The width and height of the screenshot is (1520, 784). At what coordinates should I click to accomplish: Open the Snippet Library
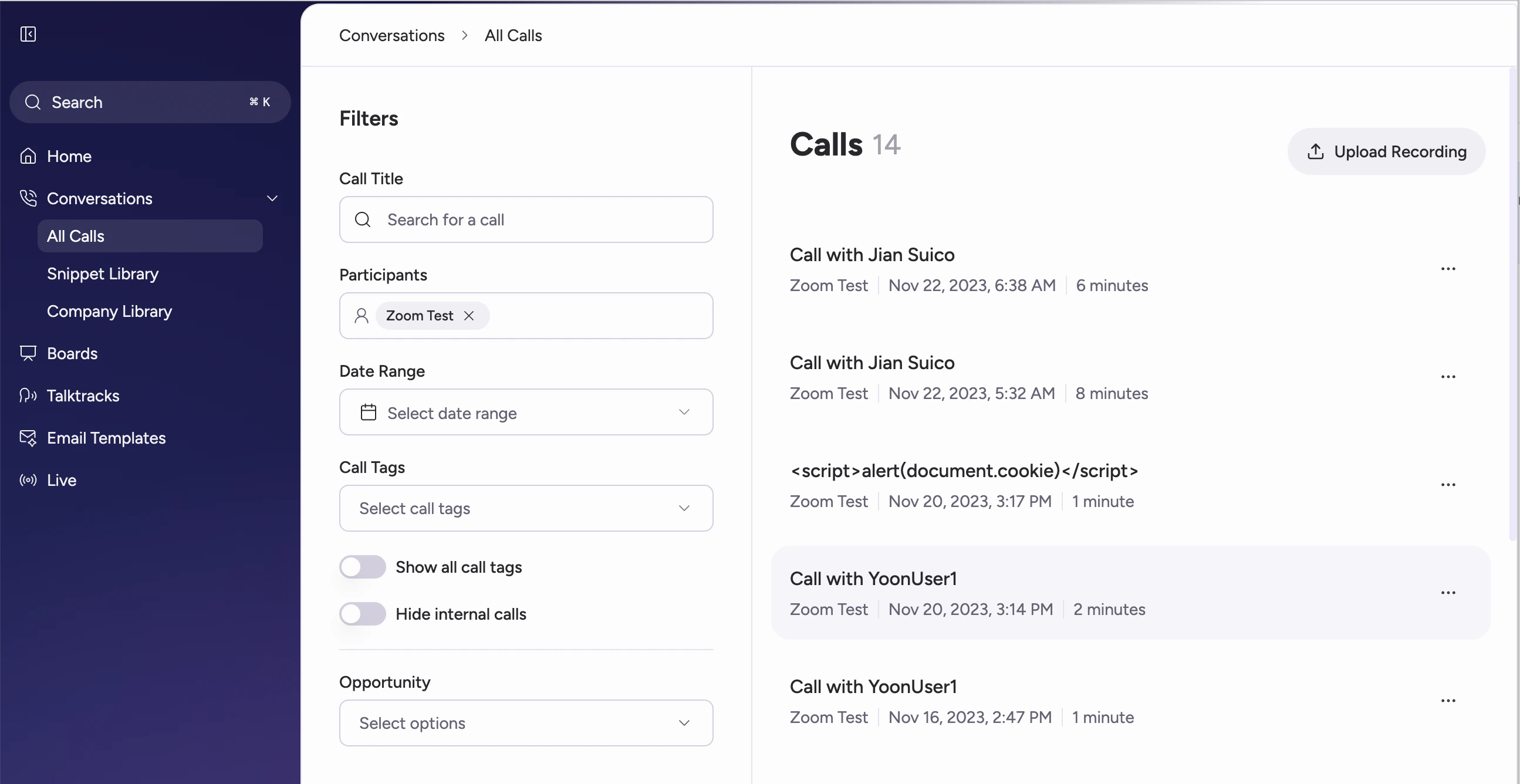pos(102,273)
